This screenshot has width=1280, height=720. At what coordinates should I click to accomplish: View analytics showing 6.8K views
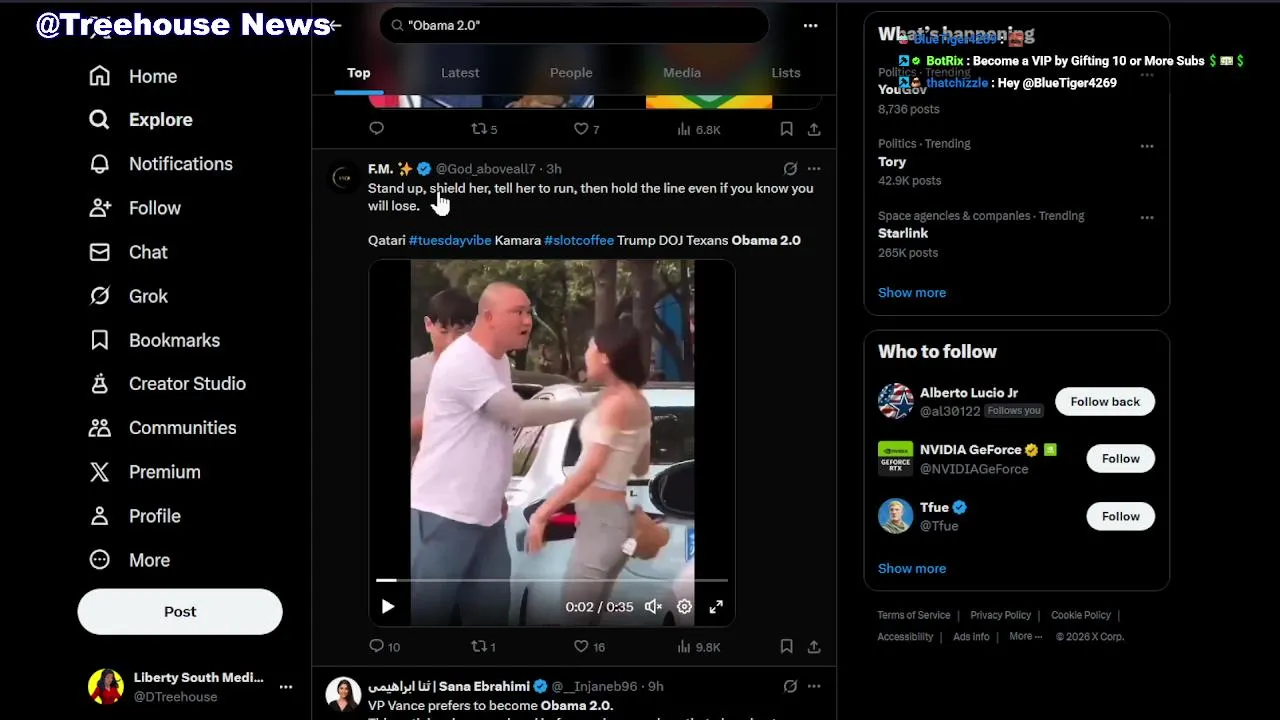click(699, 129)
